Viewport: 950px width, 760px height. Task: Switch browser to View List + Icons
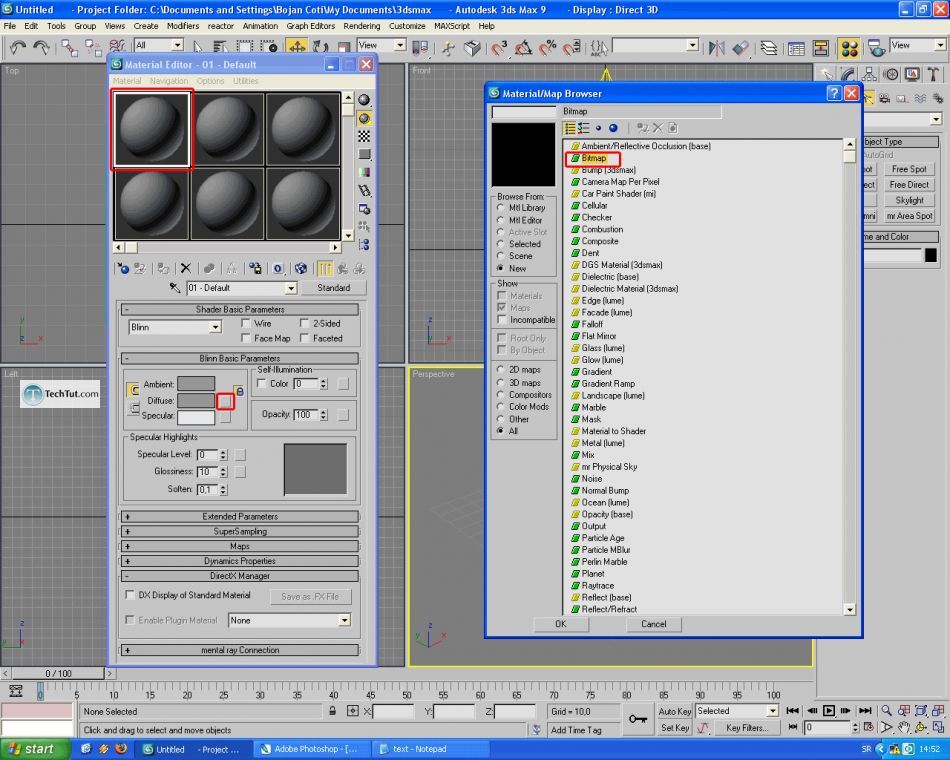pos(583,128)
